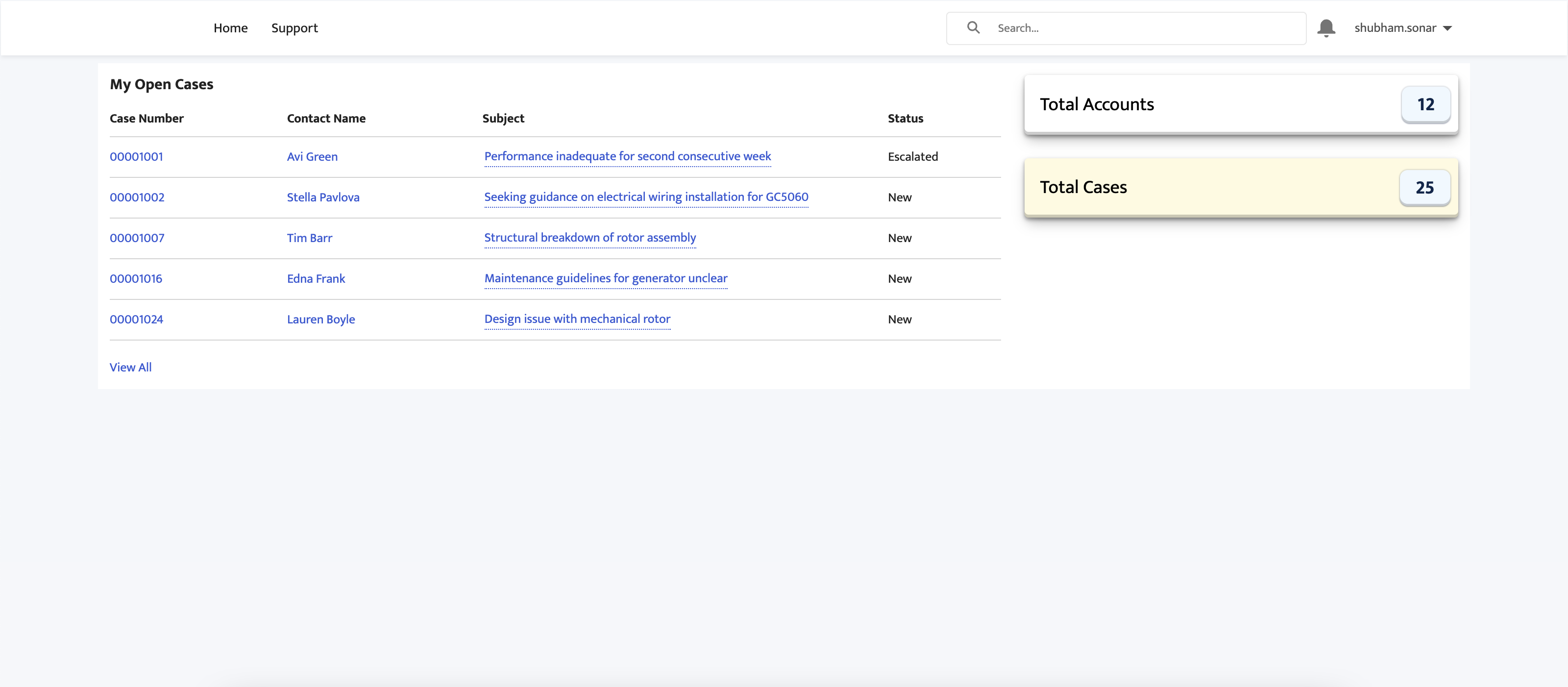Click the View All link

tap(130, 368)
